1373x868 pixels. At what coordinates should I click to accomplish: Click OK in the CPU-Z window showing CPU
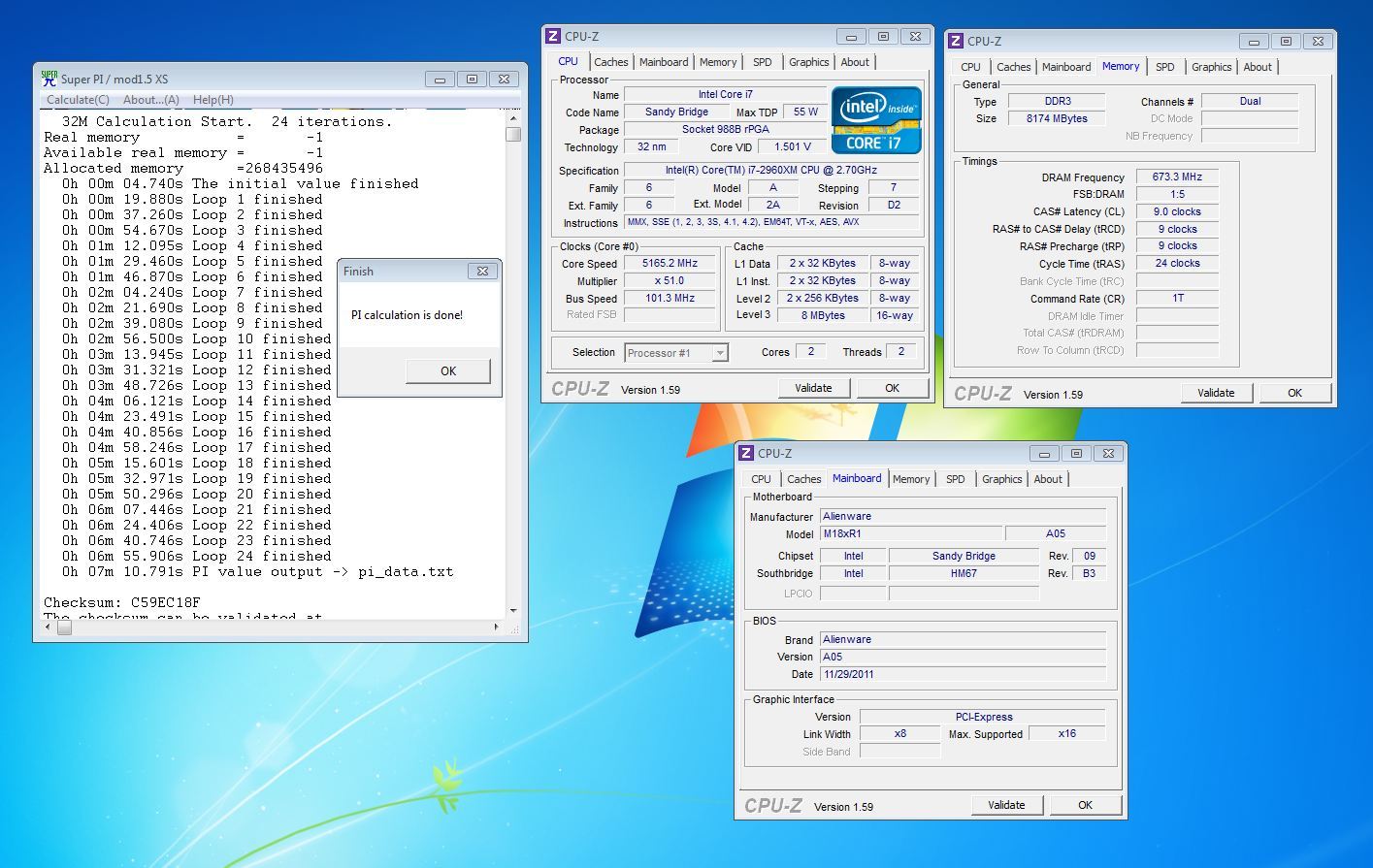pyautogui.click(x=892, y=388)
